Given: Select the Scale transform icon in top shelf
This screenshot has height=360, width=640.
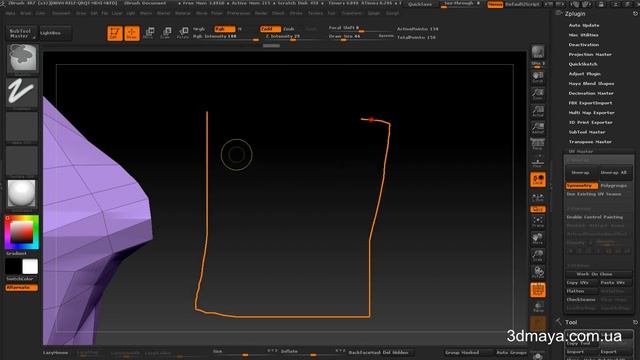Looking at the screenshot, I should (x=166, y=33).
